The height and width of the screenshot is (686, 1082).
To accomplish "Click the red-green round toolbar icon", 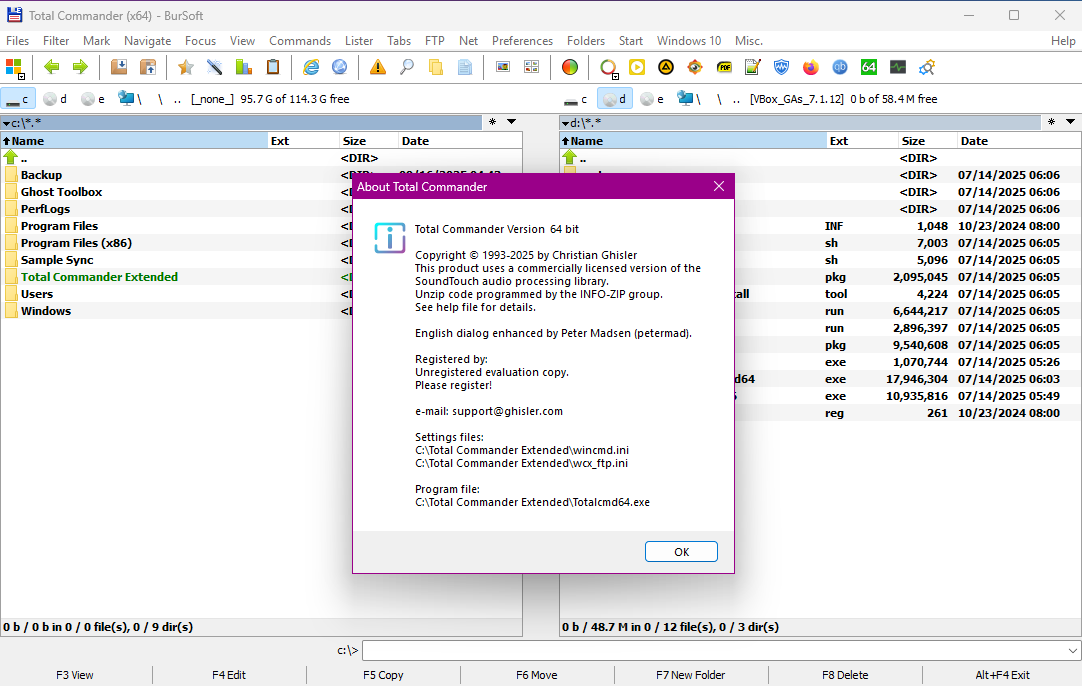I will tap(570, 67).
